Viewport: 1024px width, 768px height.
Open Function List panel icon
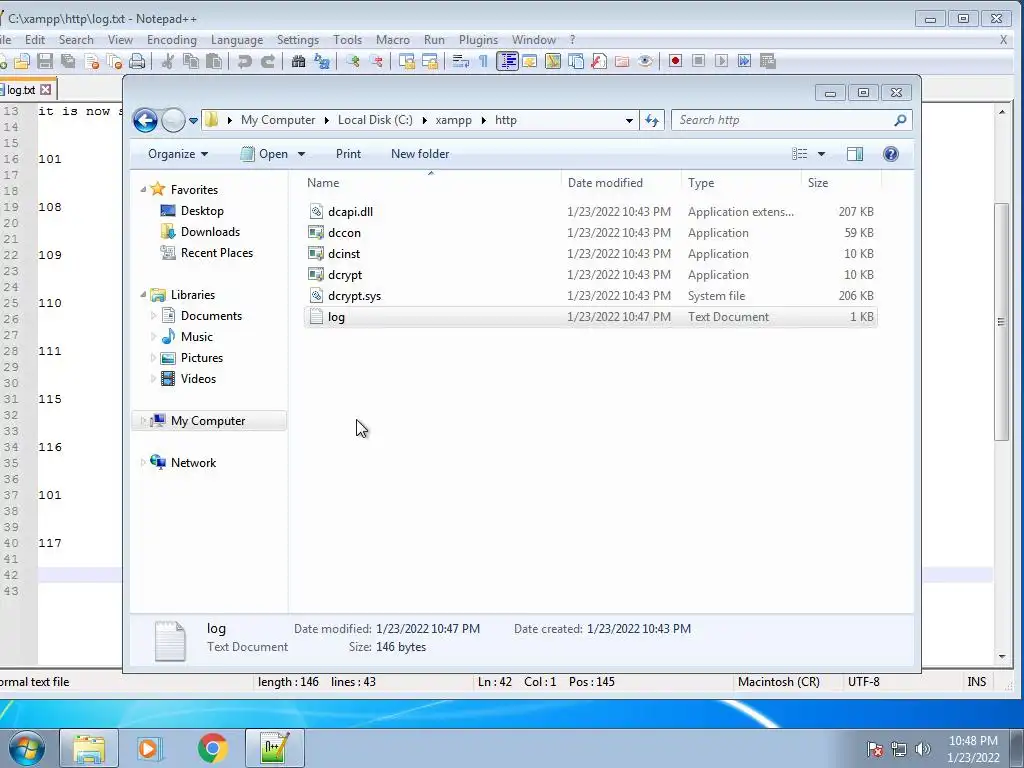(599, 61)
